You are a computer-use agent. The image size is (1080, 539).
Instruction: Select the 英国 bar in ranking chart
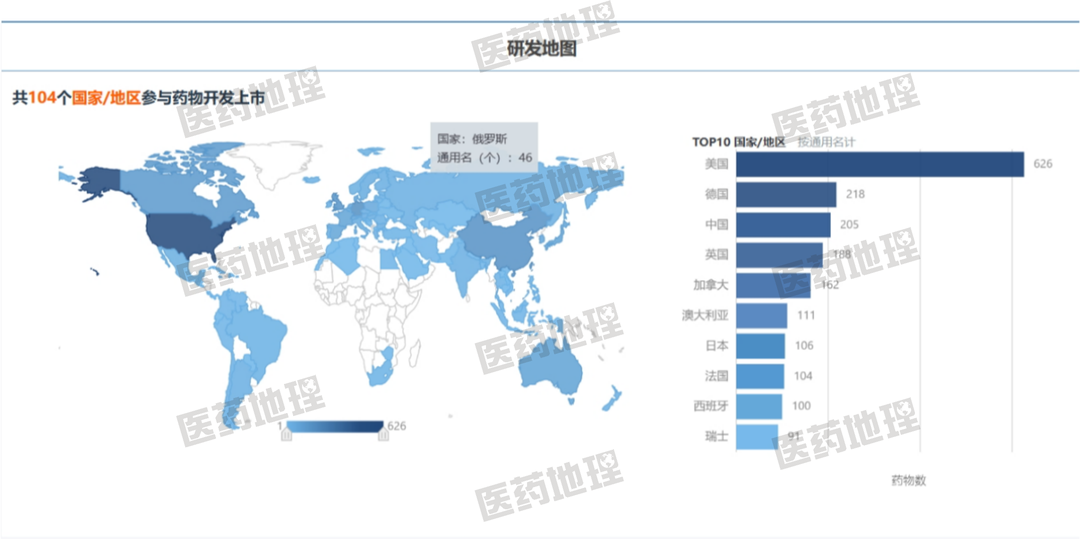[x=779, y=255]
